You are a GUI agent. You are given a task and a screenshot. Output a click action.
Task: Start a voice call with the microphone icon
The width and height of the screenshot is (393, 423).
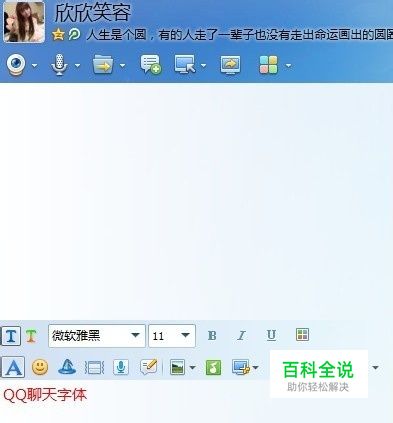pos(59,65)
